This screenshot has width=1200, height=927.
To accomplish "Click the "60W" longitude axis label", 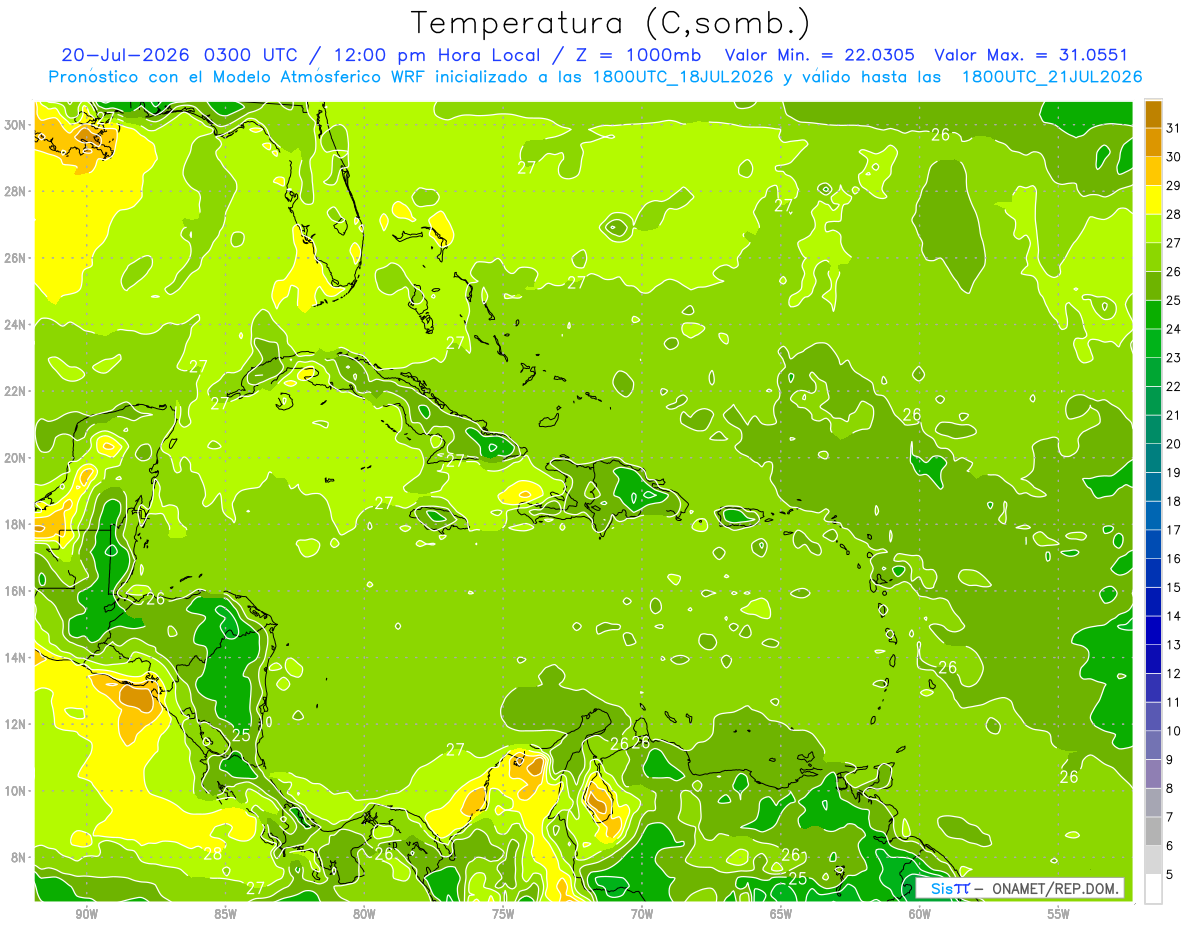I will coord(920,914).
